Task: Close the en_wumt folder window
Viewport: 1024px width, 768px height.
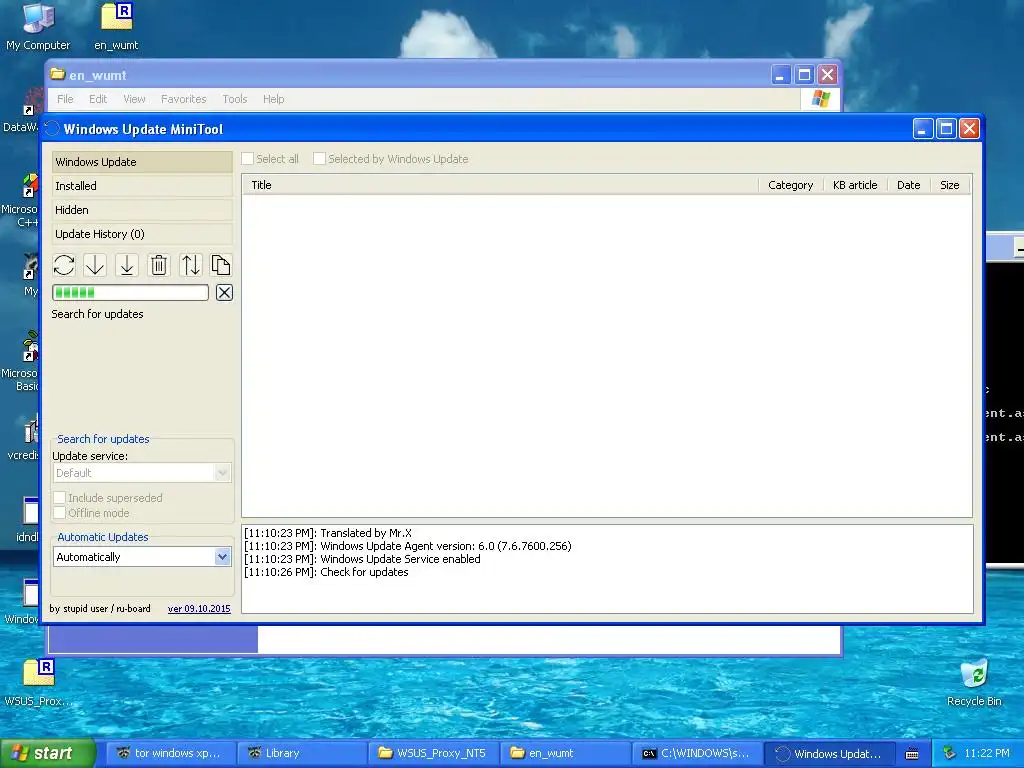Action: click(x=827, y=75)
